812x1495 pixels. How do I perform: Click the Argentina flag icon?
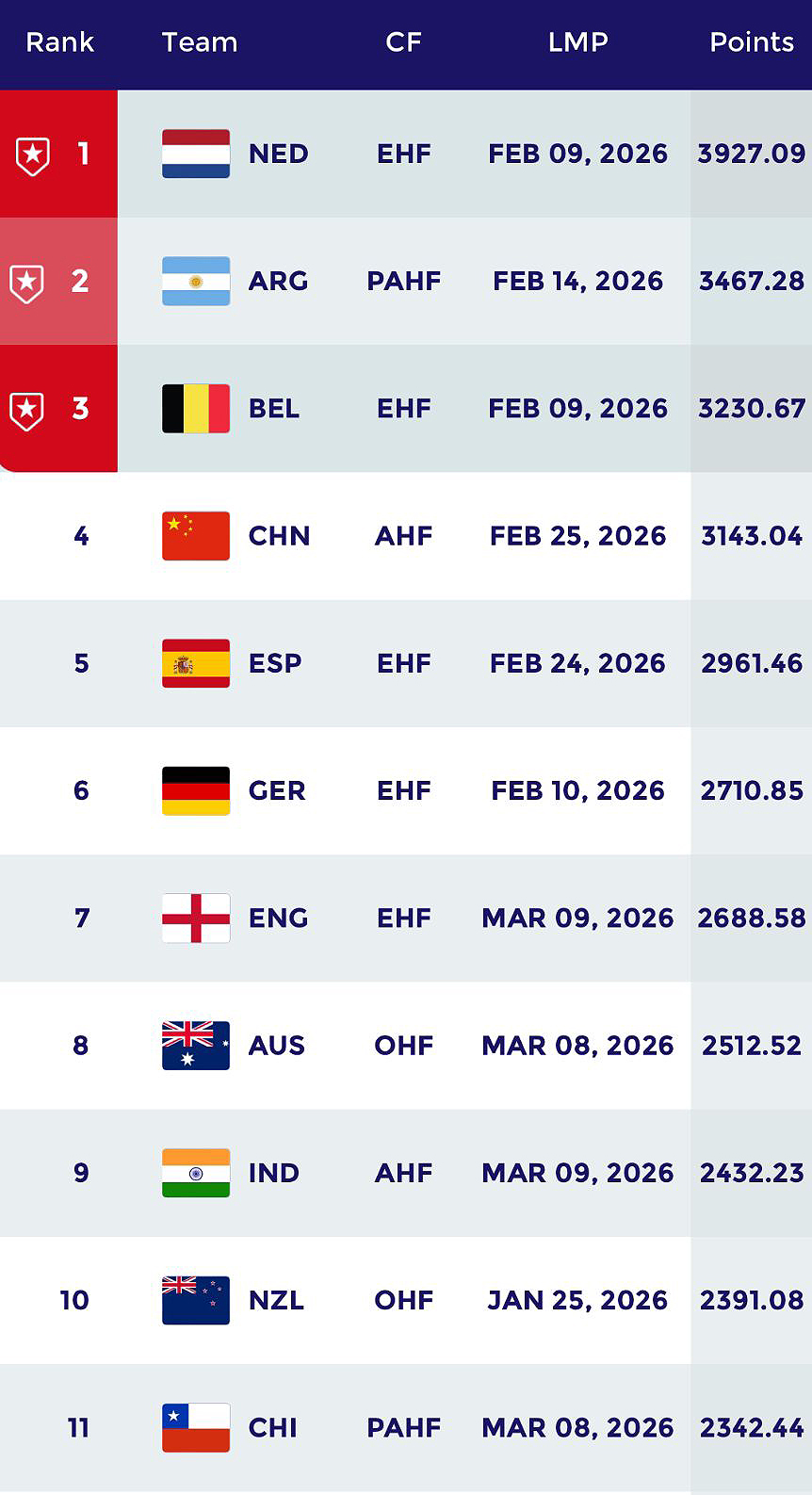[x=196, y=281]
